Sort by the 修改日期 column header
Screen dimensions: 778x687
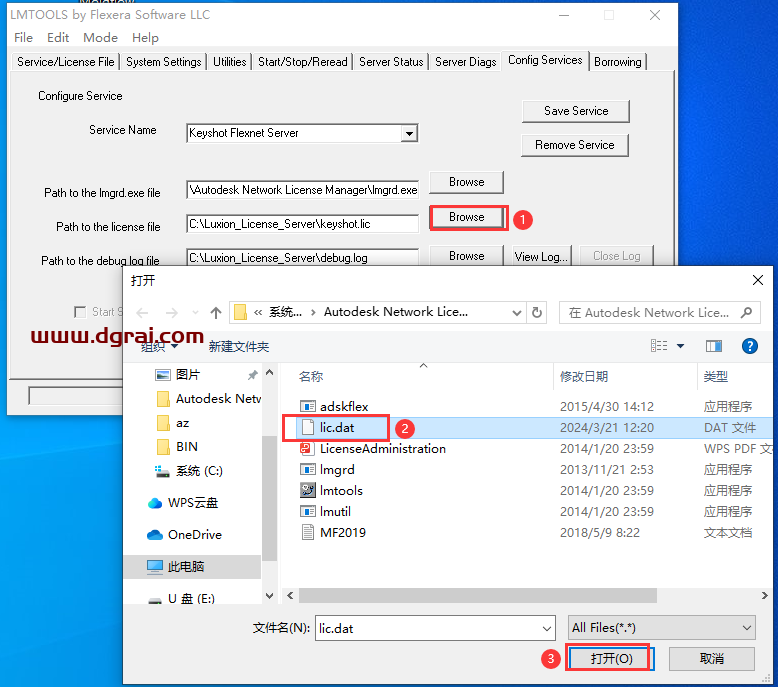pos(584,376)
